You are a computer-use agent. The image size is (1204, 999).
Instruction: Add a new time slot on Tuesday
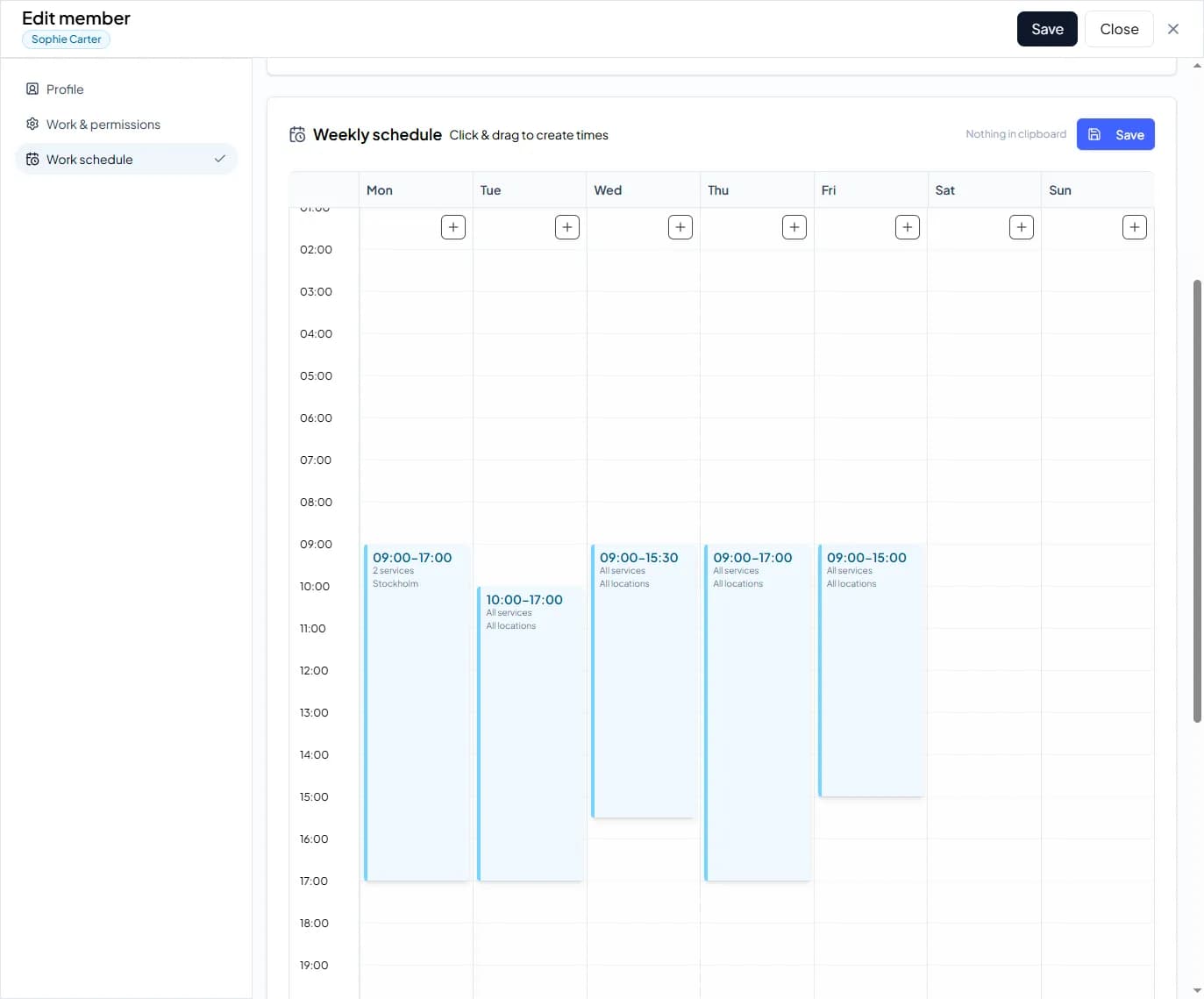[566, 226]
